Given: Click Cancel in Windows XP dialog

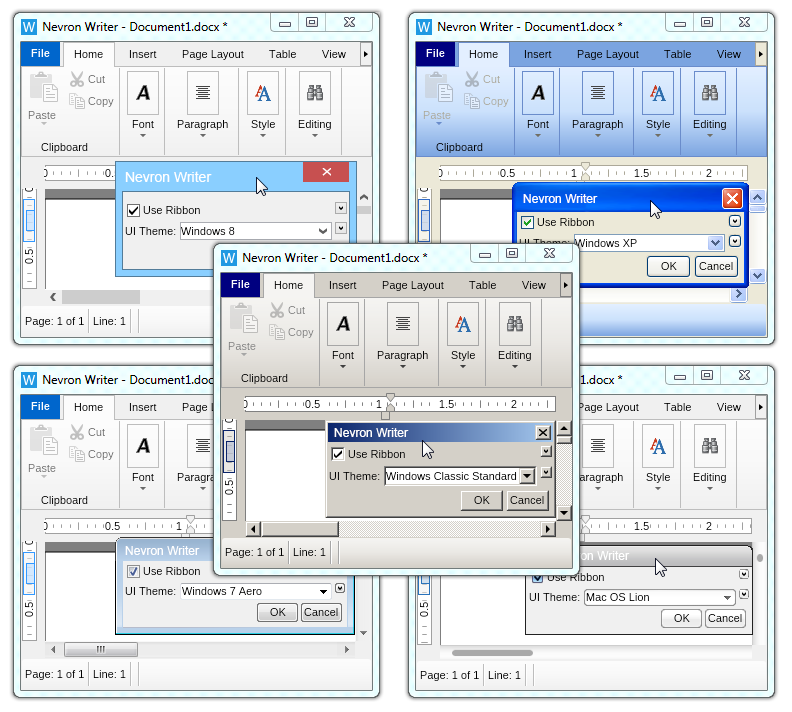Looking at the screenshot, I should coord(716,266).
